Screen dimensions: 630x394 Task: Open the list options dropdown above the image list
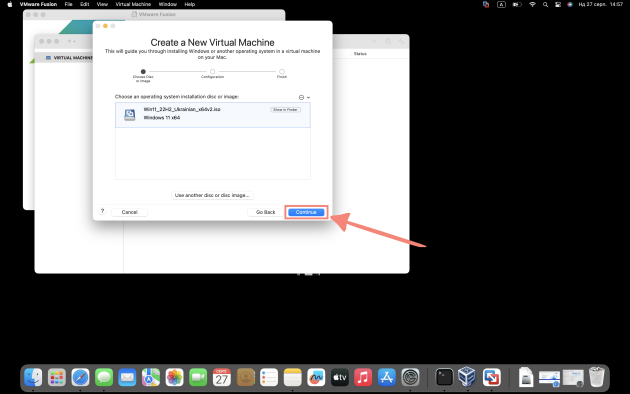click(x=304, y=97)
